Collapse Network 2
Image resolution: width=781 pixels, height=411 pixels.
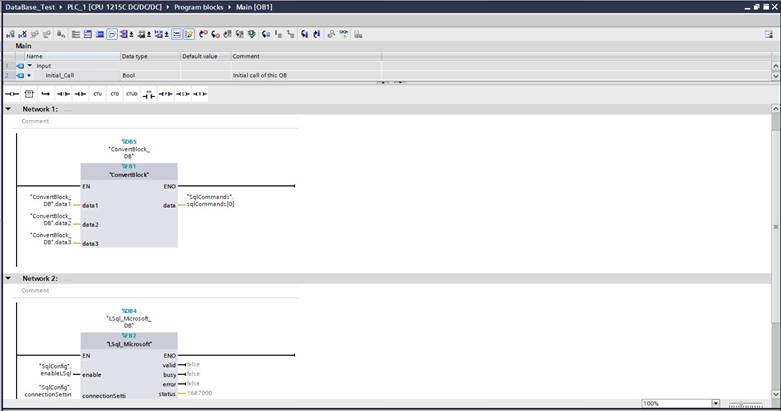click(x=8, y=278)
